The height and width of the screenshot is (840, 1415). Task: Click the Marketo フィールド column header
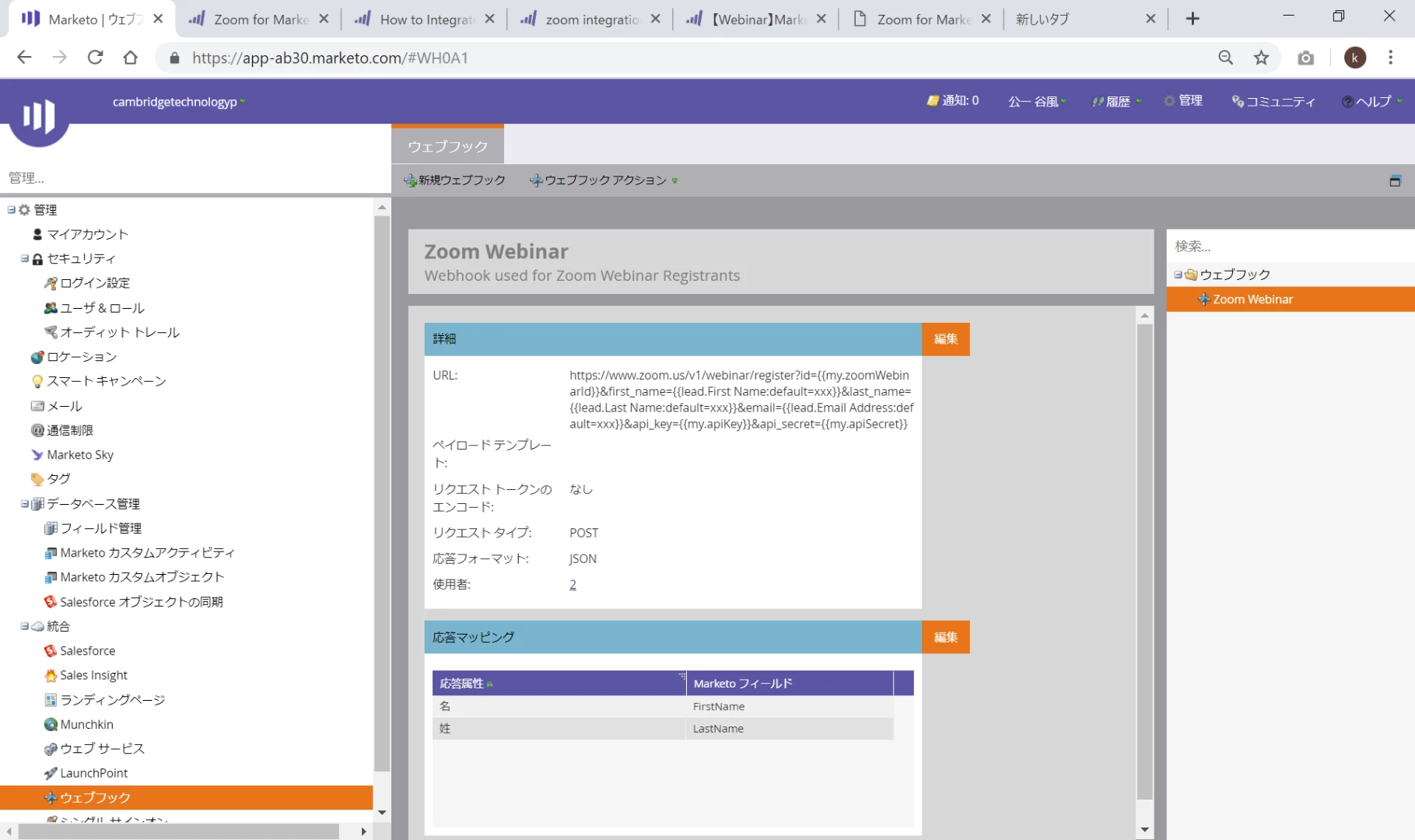tap(789, 683)
